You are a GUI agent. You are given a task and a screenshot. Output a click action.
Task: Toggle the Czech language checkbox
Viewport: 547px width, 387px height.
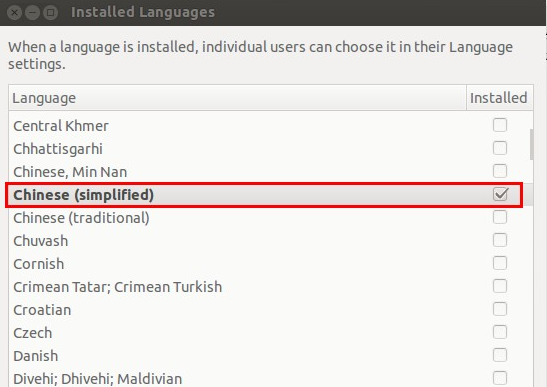500,333
